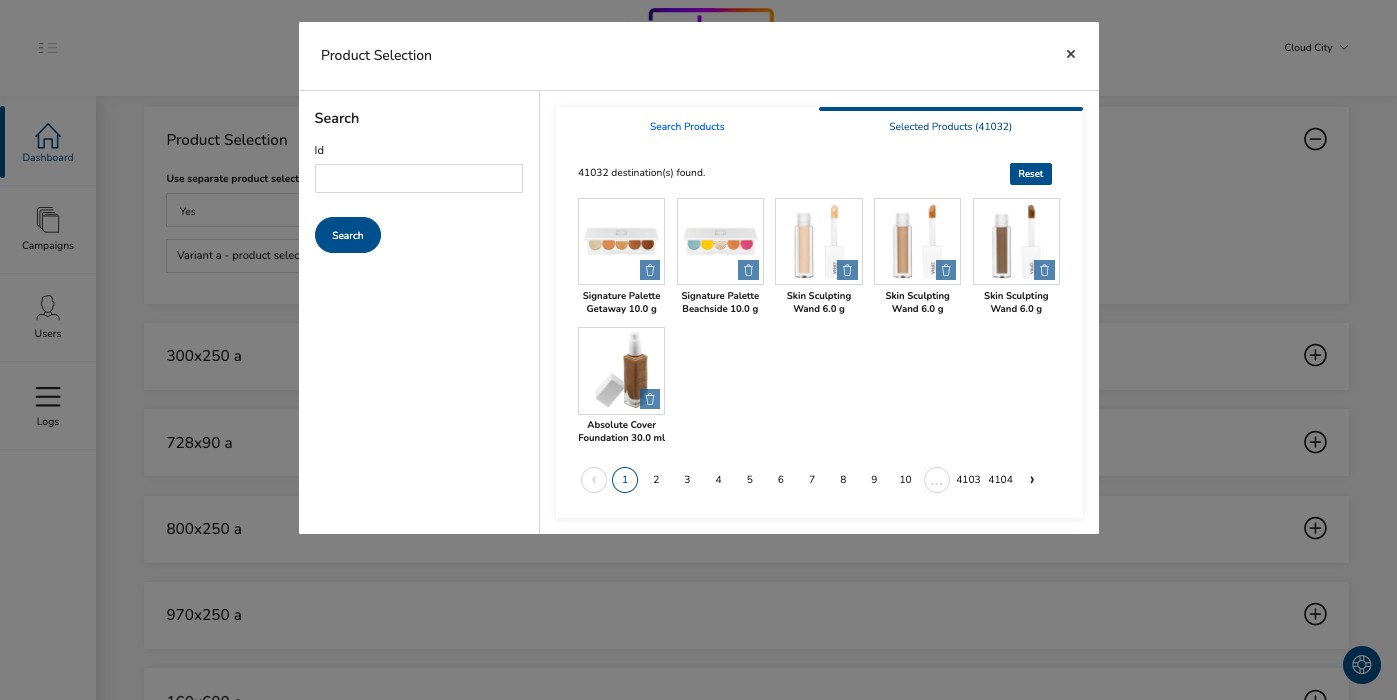This screenshot has width=1397, height=700.
Task: Open the Cloud City account dropdown
Action: pos(1315,48)
